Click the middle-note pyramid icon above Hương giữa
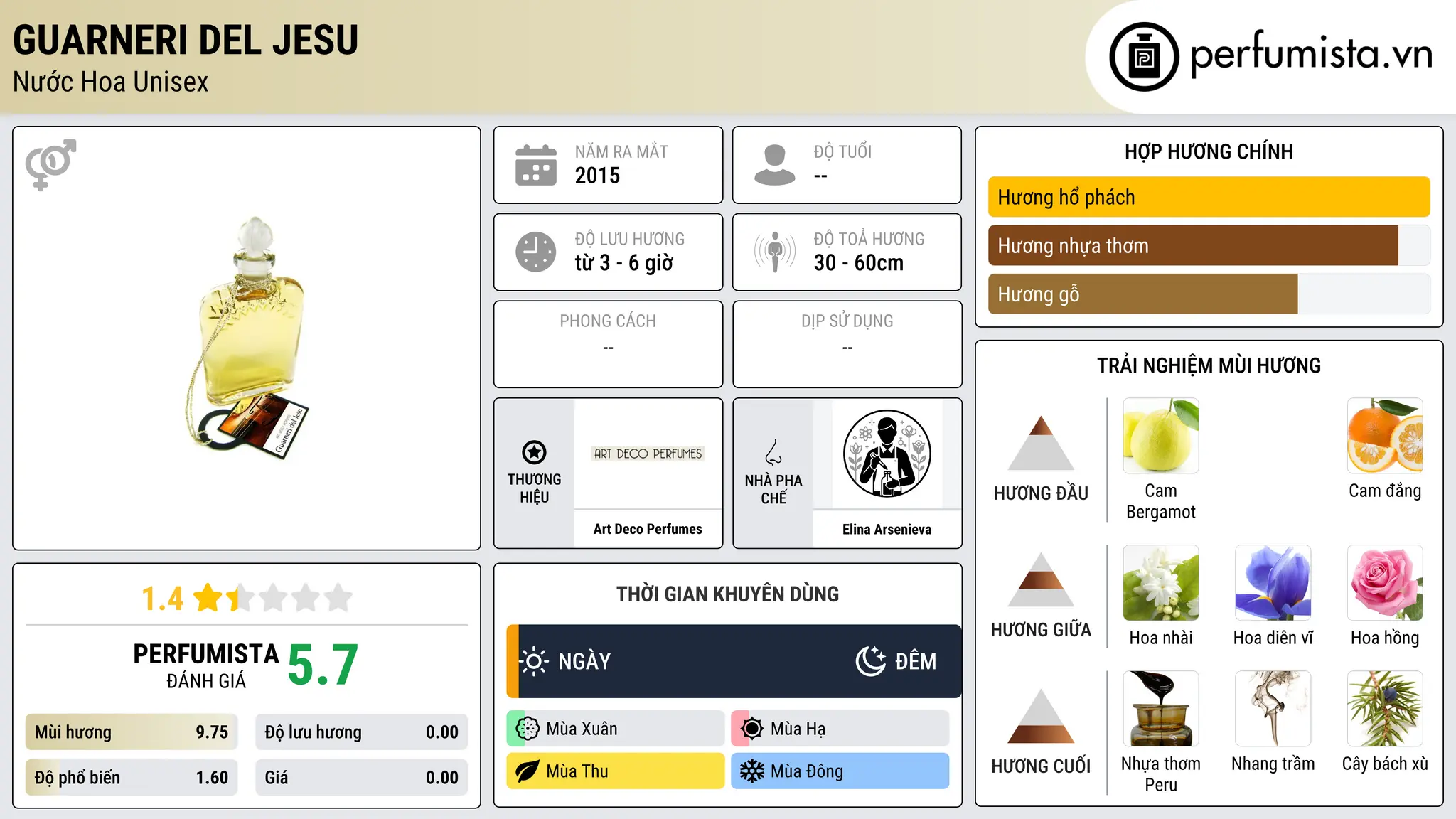Image resolution: width=1456 pixels, height=819 pixels. [x=1041, y=579]
